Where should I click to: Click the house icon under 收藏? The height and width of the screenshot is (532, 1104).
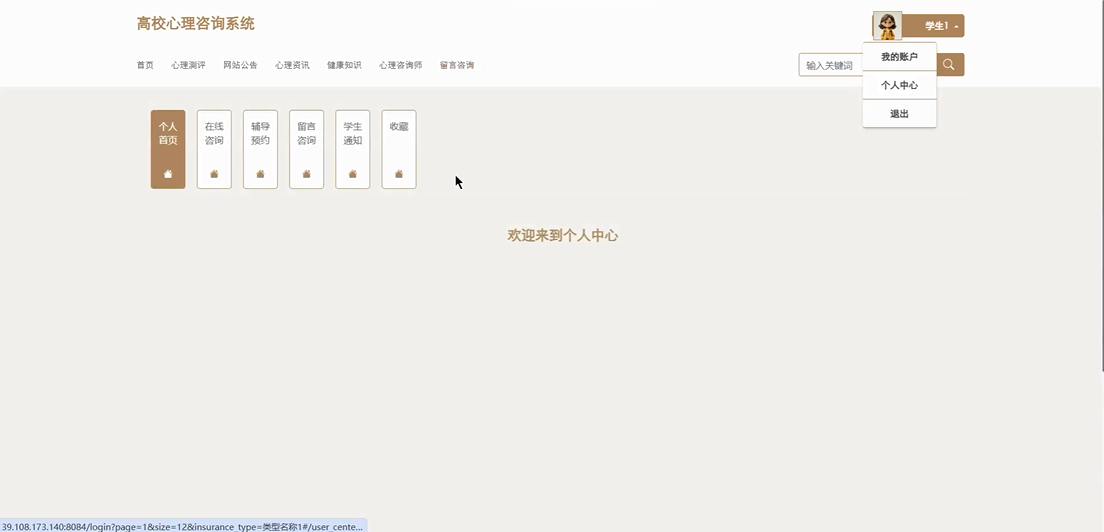(x=399, y=174)
